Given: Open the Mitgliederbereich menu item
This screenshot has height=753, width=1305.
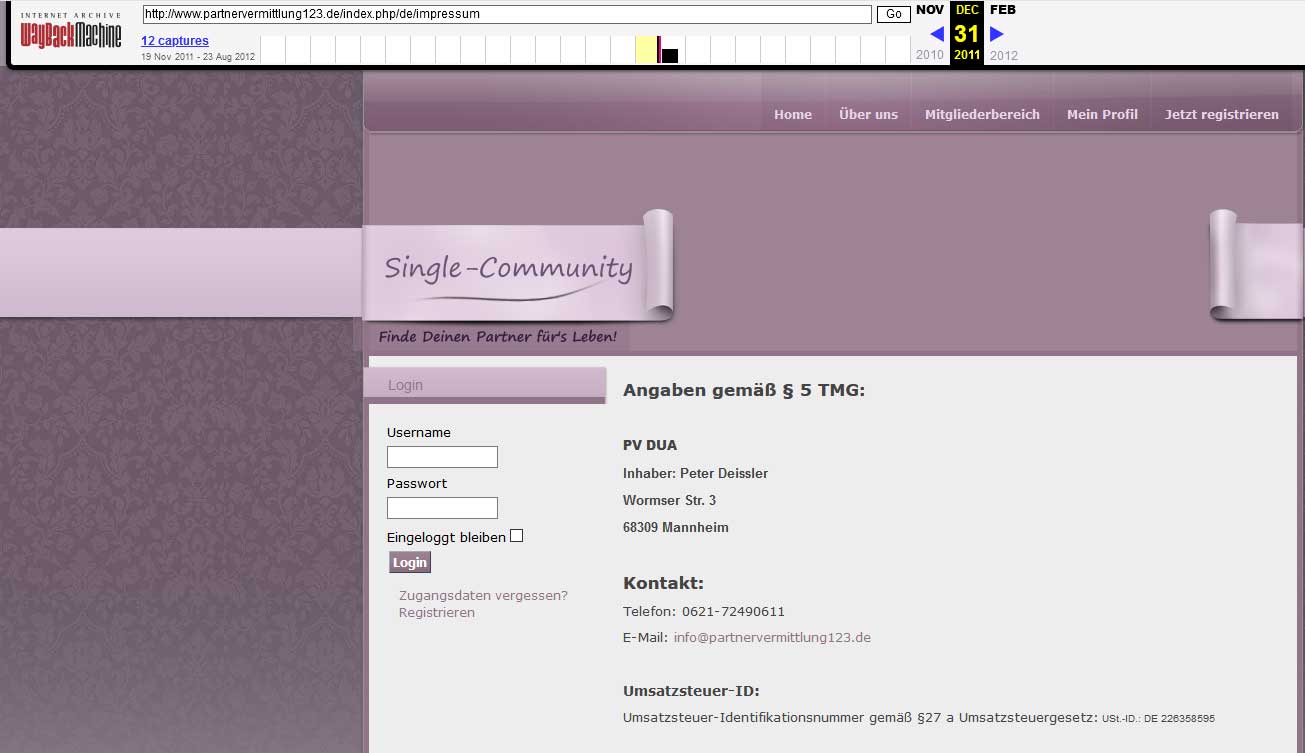Looking at the screenshot, I should pyautogui.click(x=982, y=115).
